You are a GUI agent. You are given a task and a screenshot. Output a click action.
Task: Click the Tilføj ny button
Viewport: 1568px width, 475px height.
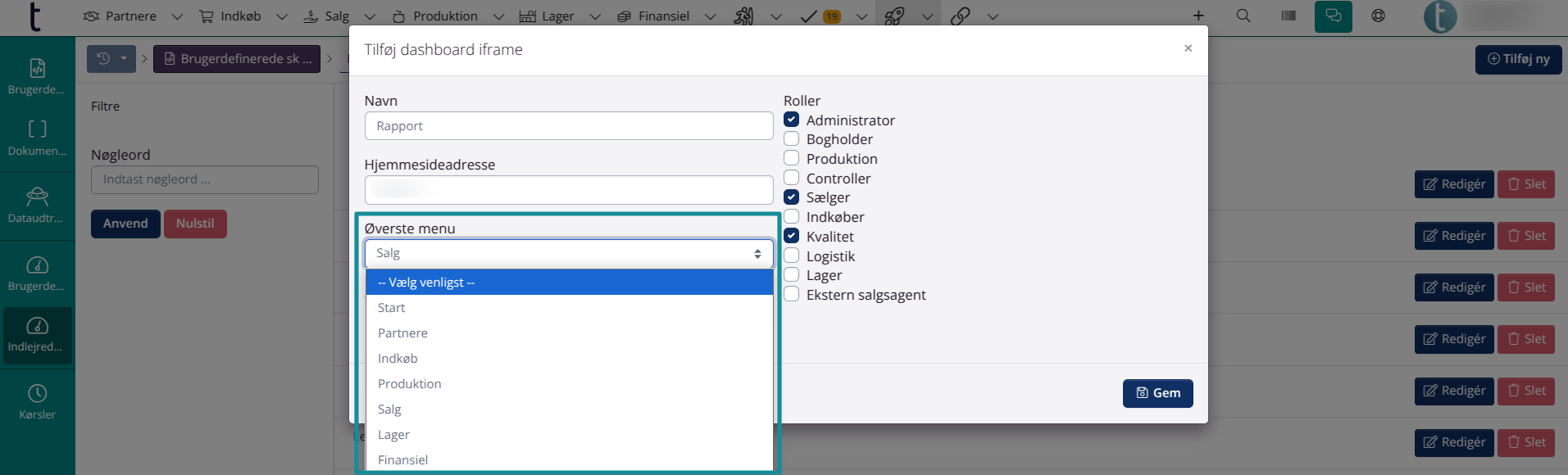tap(1518, 59)
